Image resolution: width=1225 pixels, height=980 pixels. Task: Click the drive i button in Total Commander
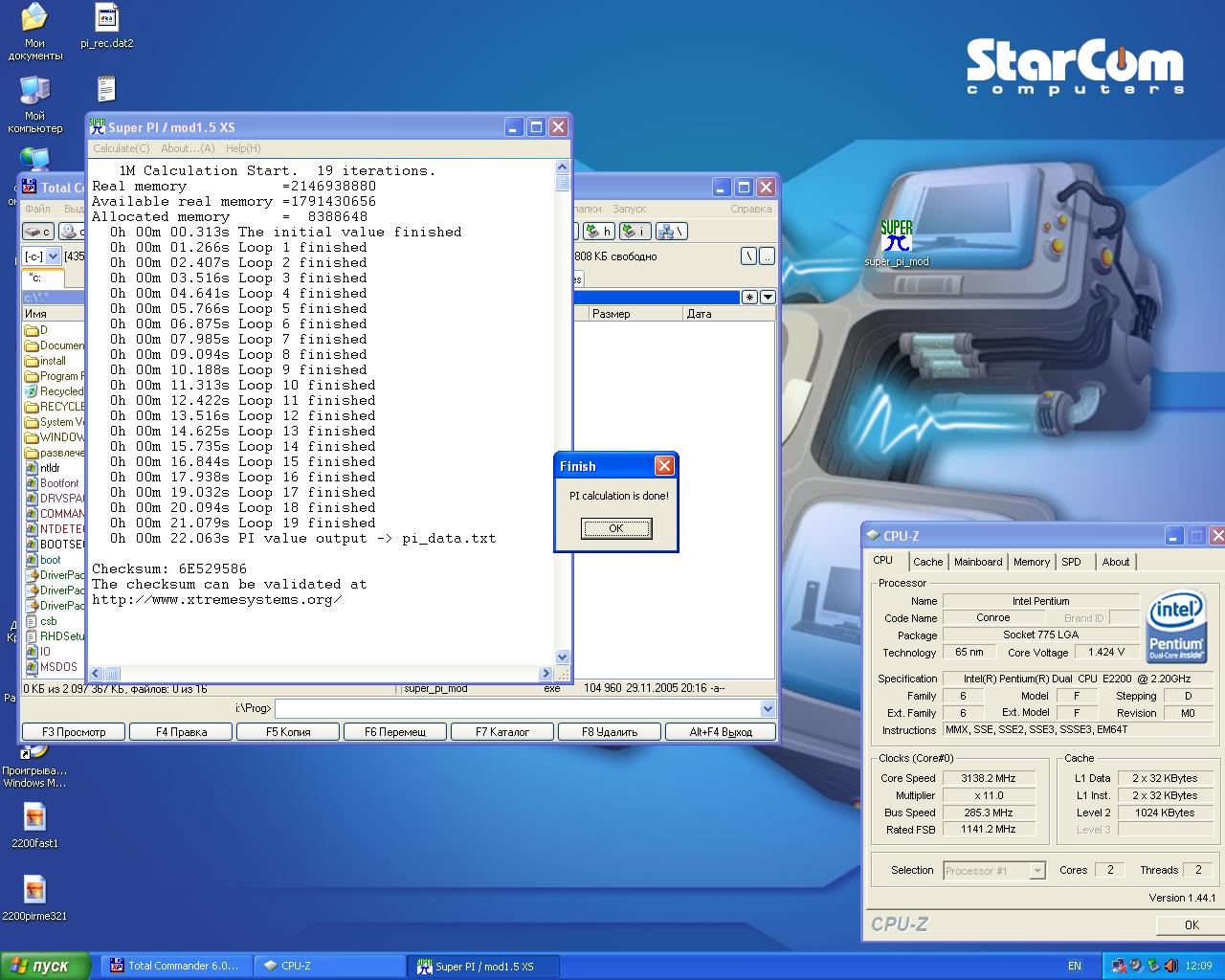pos(635,231)
